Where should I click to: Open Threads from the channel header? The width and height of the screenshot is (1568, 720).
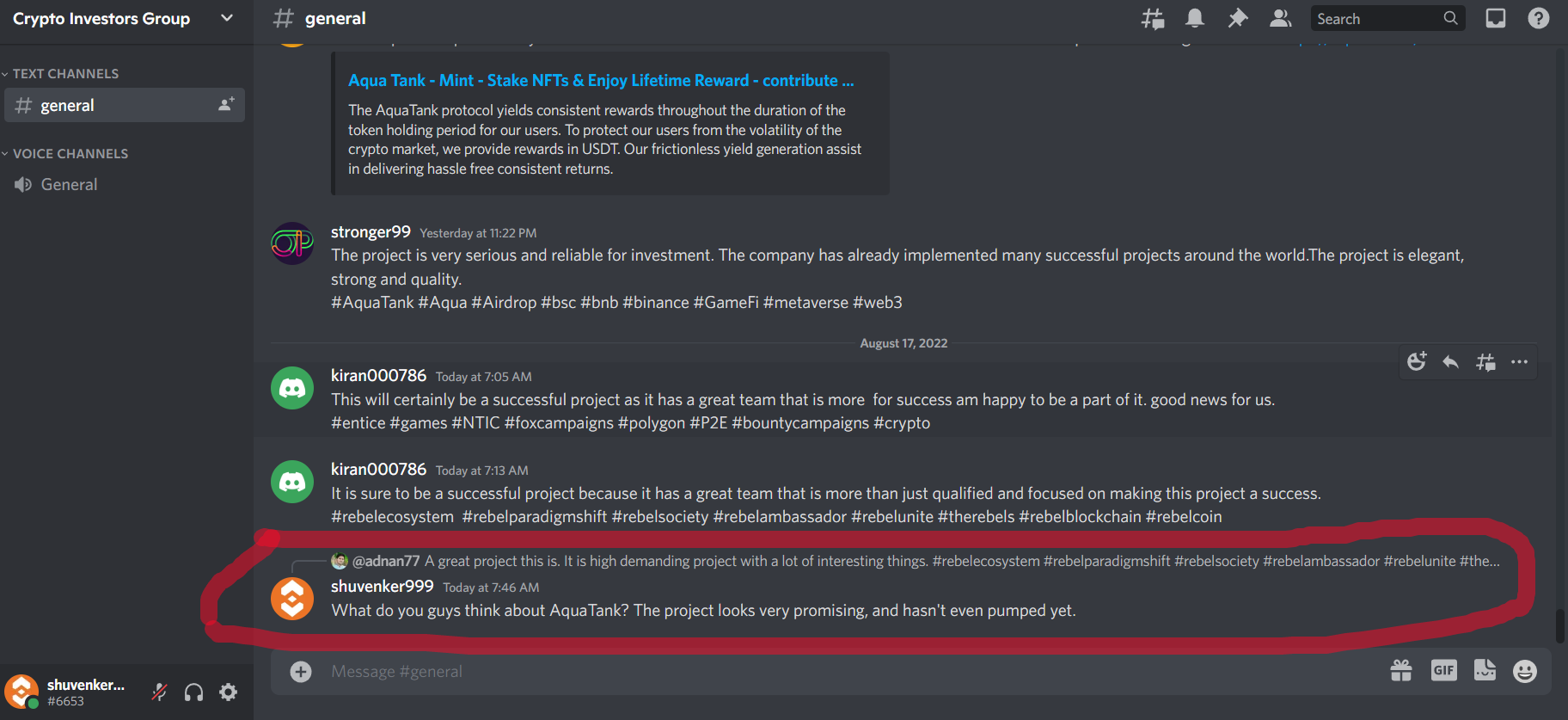click(x=1153, y=18)
